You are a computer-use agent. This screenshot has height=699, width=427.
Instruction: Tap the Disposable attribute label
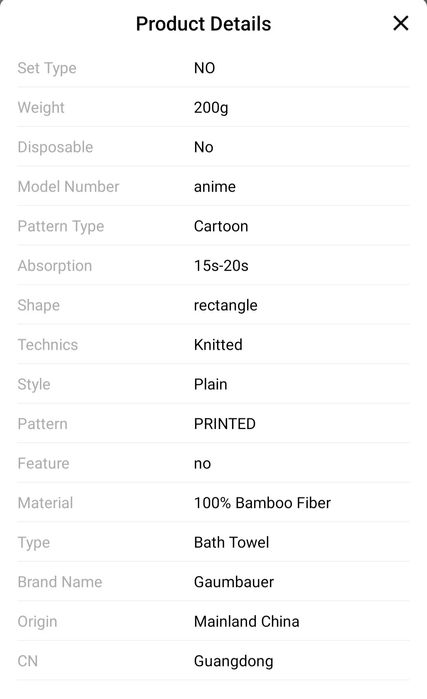click(x=55, y=147)
